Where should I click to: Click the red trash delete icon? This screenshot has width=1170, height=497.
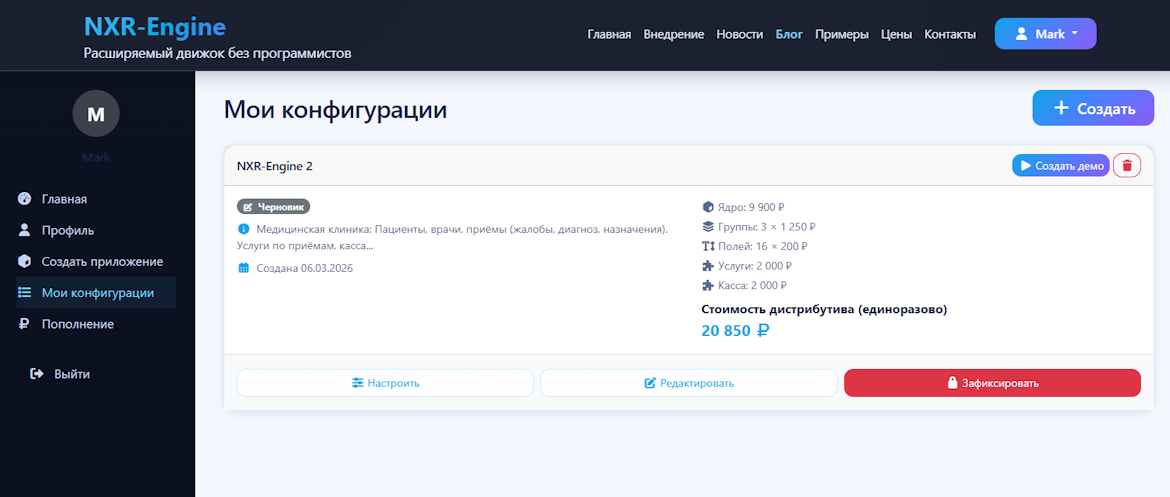point(1127,166)
